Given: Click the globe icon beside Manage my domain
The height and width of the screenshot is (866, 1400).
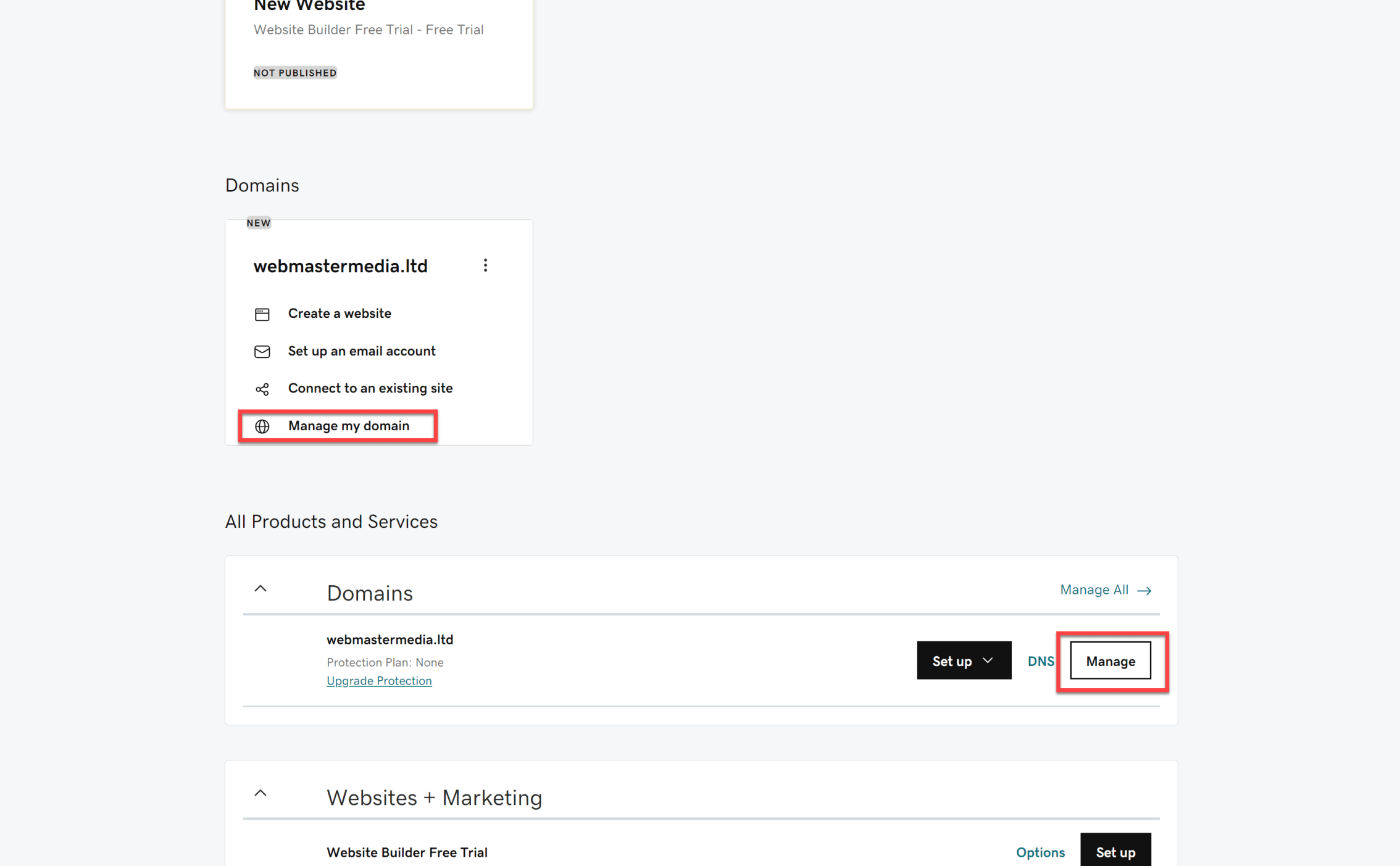Looking at the screenshot, I should tap(262, 427).
